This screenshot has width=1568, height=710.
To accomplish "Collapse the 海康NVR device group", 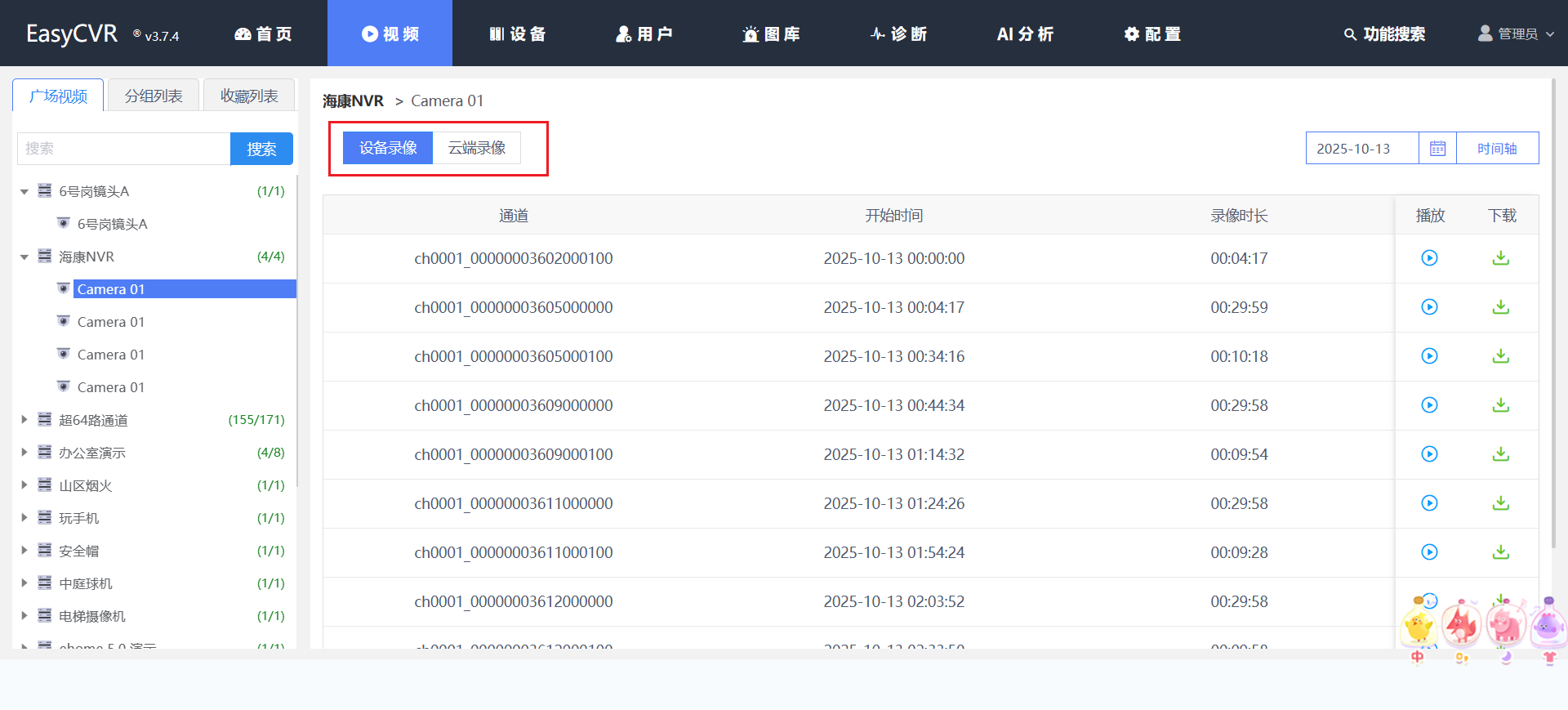I will 24,257.
